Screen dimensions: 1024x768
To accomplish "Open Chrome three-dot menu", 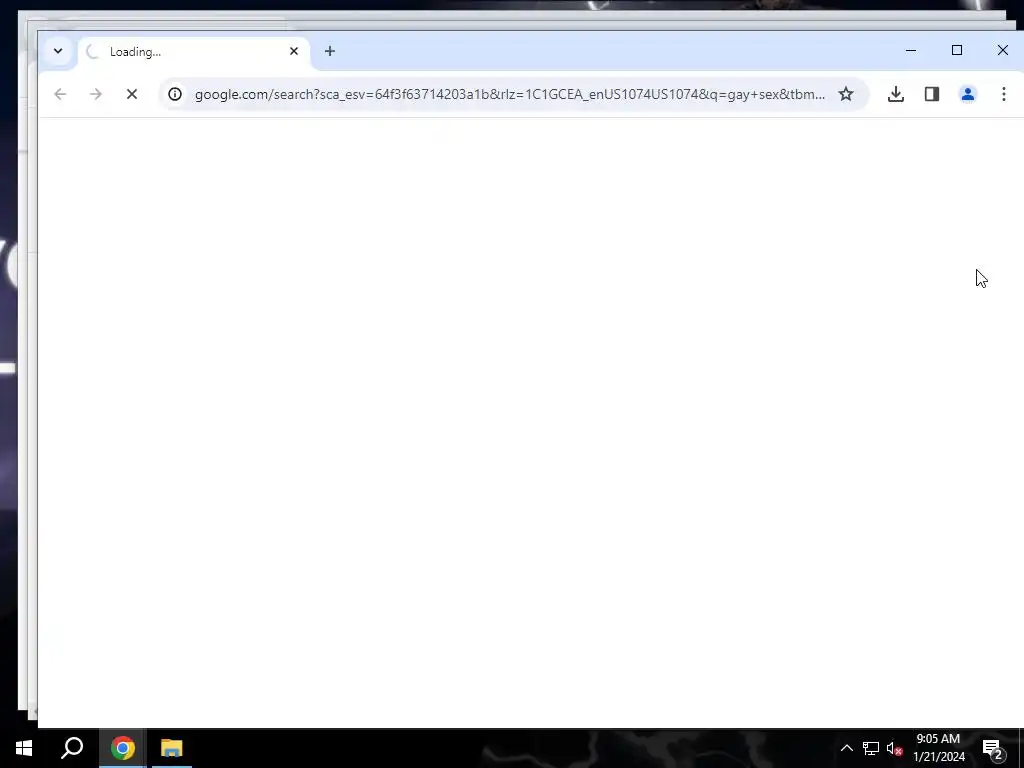I will point(1004,94).
